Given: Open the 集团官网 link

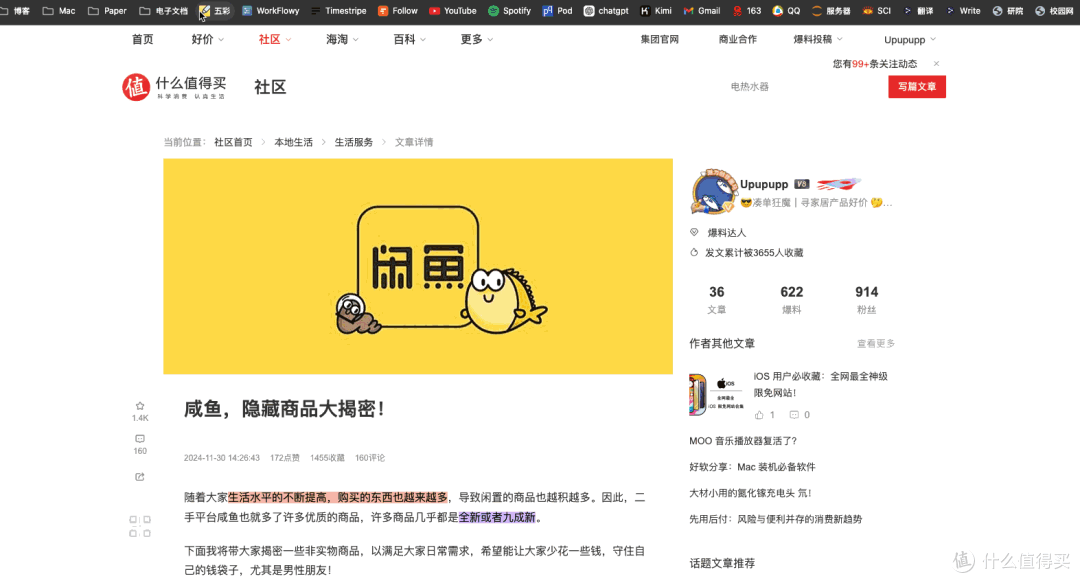Looking at the screenshot, I should (x=659, y=39).
